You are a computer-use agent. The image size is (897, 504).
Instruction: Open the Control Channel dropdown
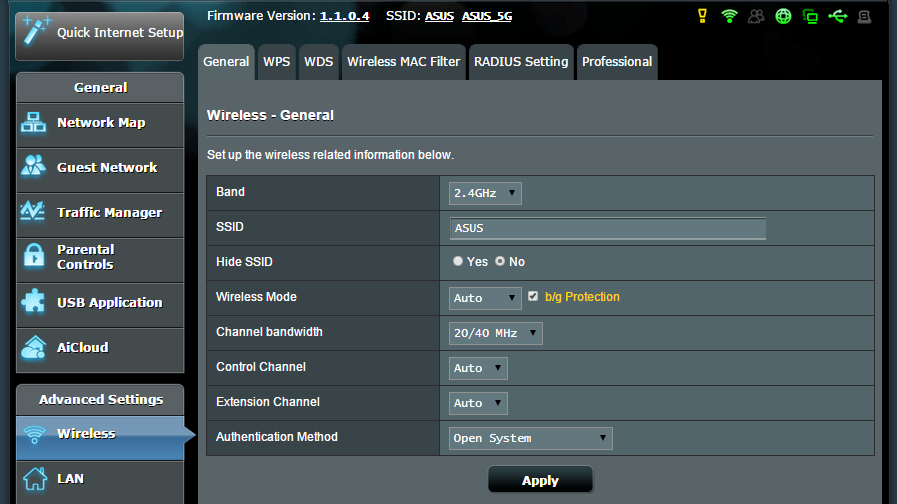tap(478, 368)
